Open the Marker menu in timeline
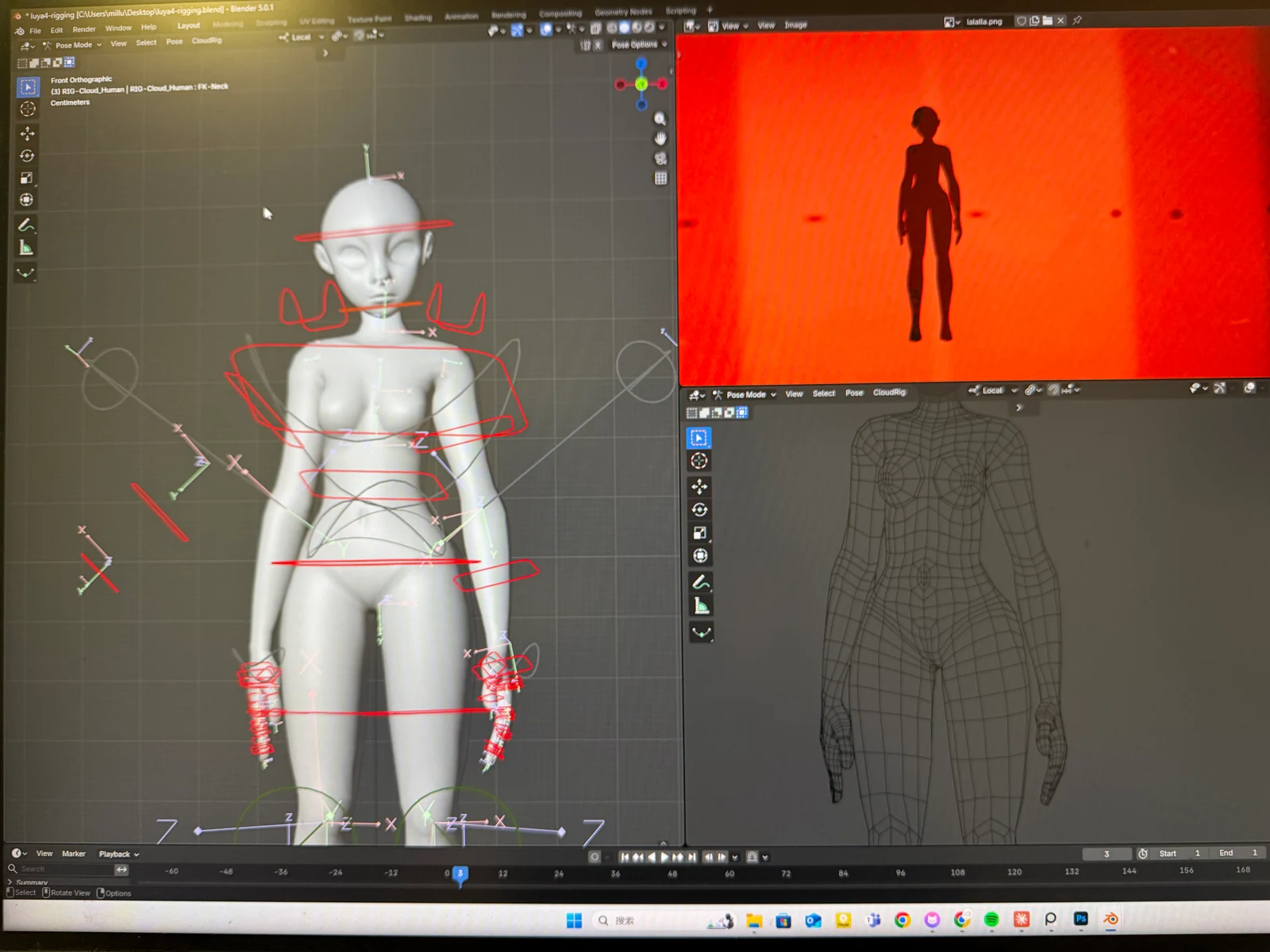Viewport: 1270px width, 952px height. tap(74, 854)
